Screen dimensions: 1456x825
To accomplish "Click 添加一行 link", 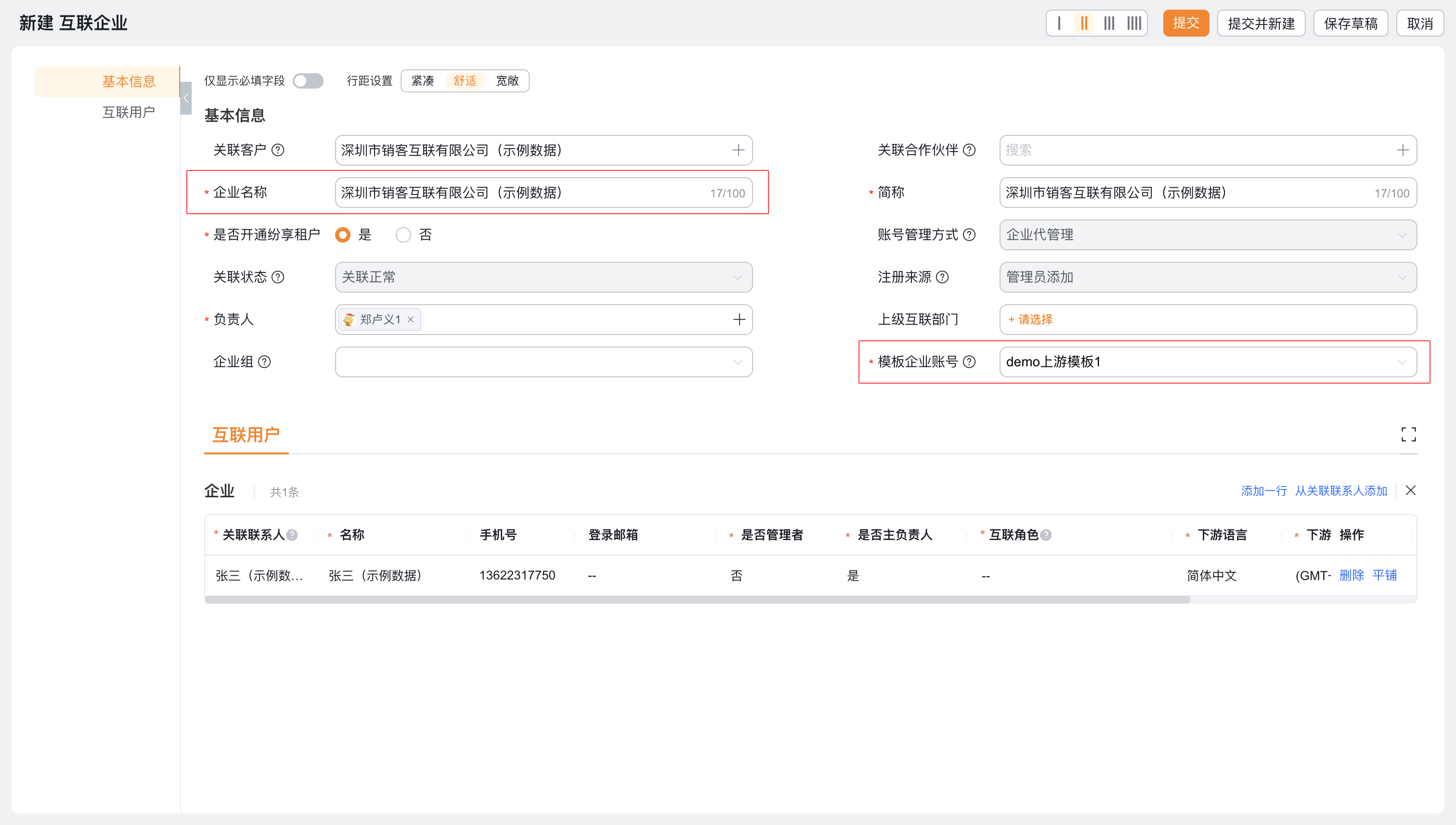I will click(x=1264, y=490).
